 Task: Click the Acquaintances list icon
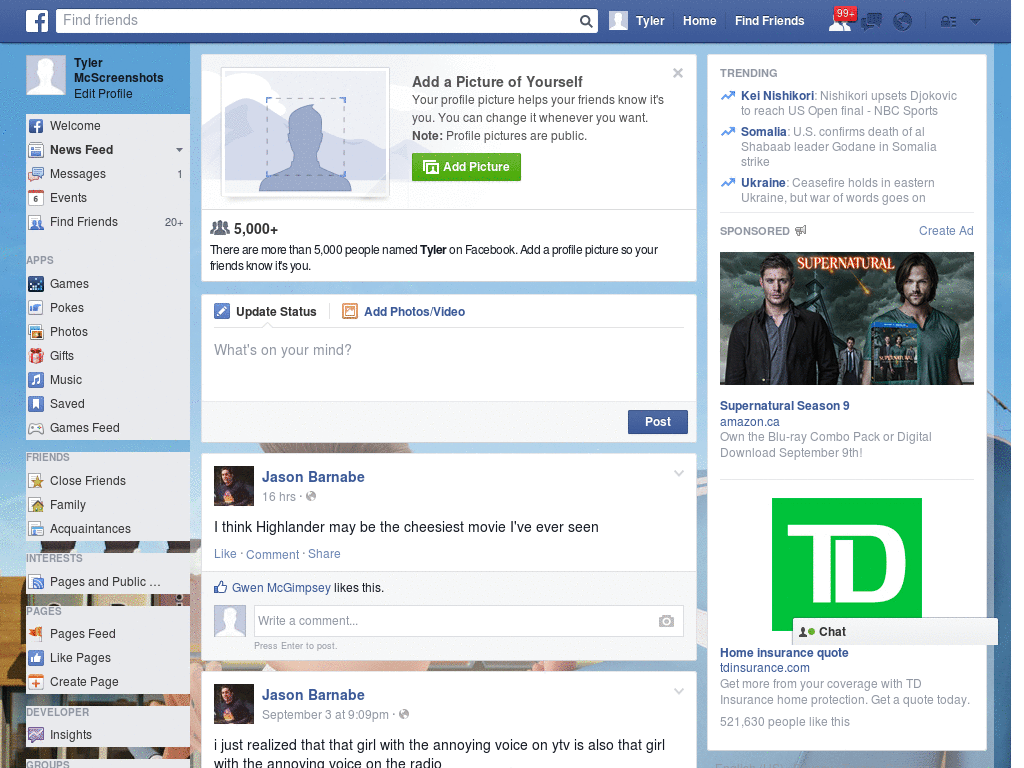(x=36, y=529)
